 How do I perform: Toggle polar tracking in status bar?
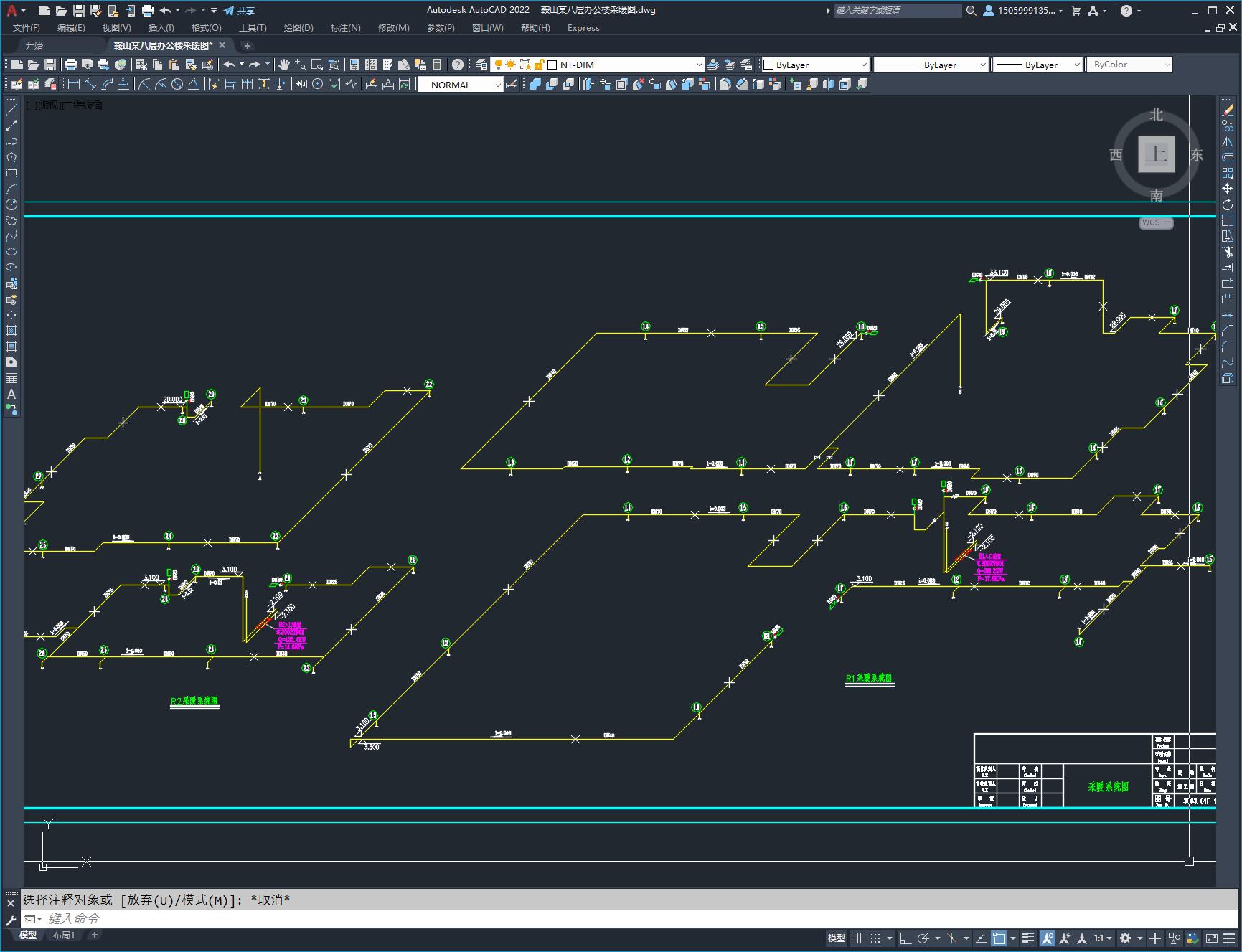[x=923, y=938]
